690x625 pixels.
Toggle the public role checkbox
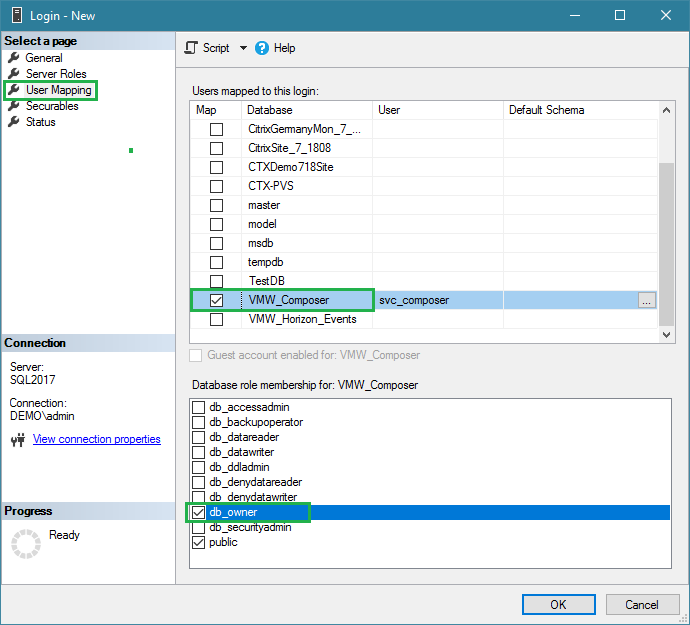[198, 542]
